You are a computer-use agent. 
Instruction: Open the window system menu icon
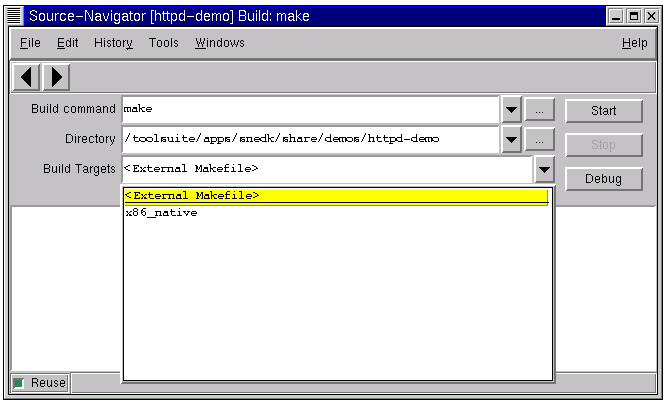[x=15, y=17]
